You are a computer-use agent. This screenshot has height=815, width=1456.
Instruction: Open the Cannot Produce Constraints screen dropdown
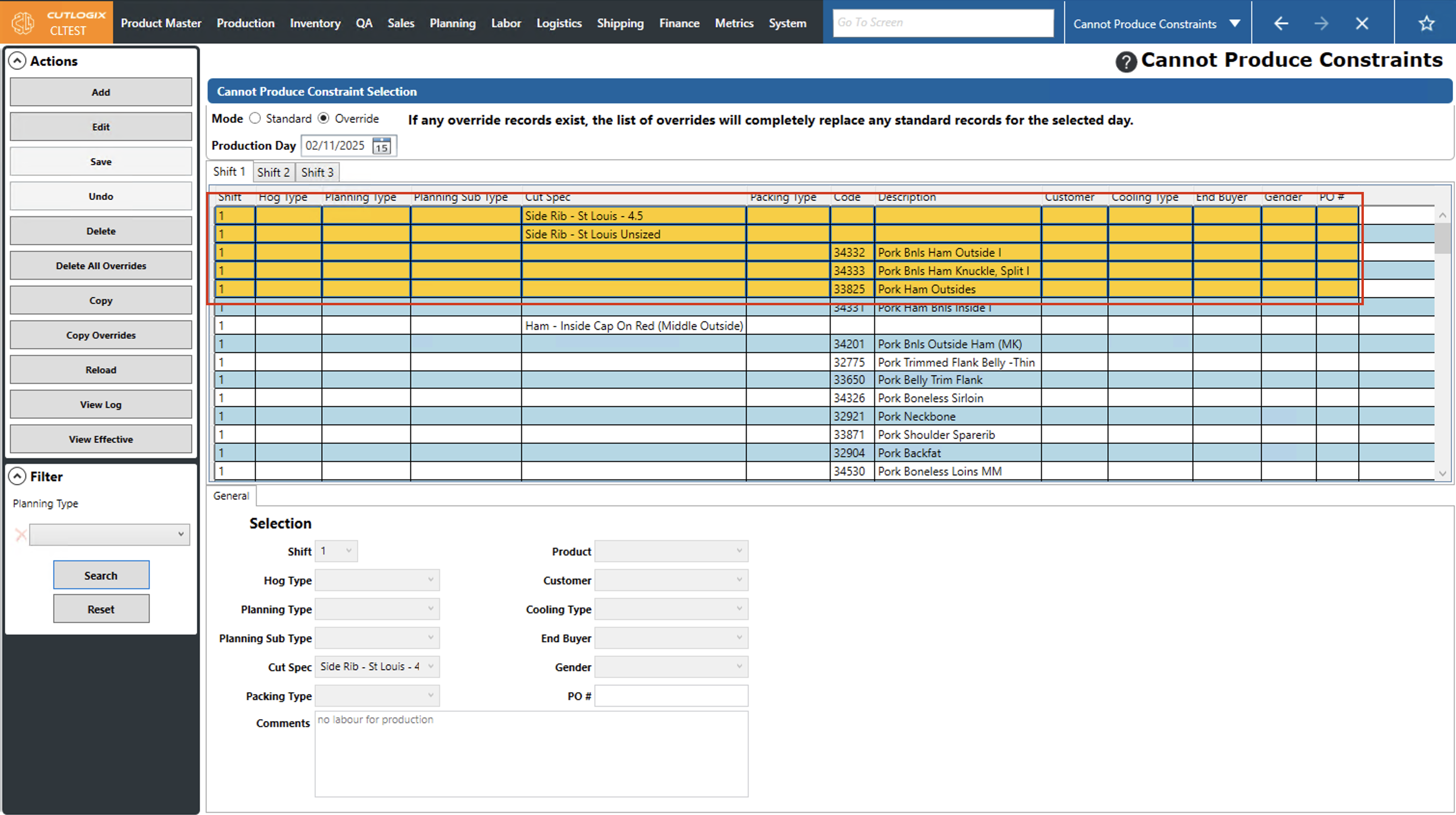(x=1235, y=24)
